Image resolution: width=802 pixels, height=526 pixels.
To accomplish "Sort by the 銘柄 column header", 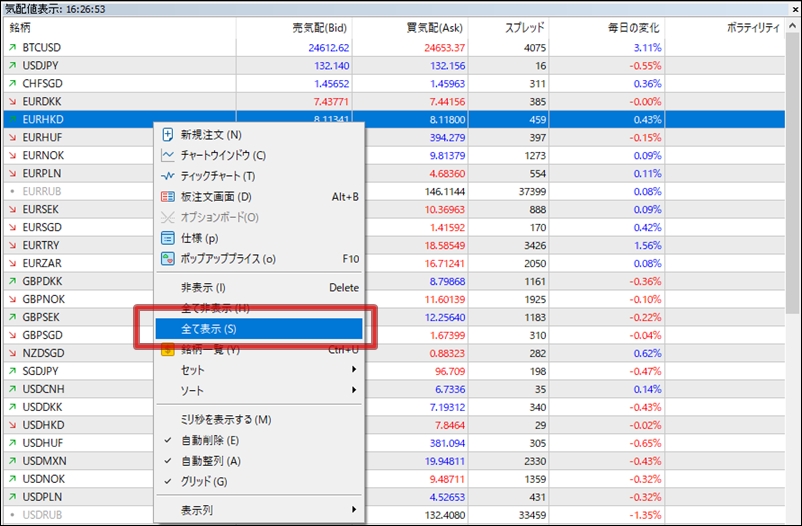I will click(120, 28).
